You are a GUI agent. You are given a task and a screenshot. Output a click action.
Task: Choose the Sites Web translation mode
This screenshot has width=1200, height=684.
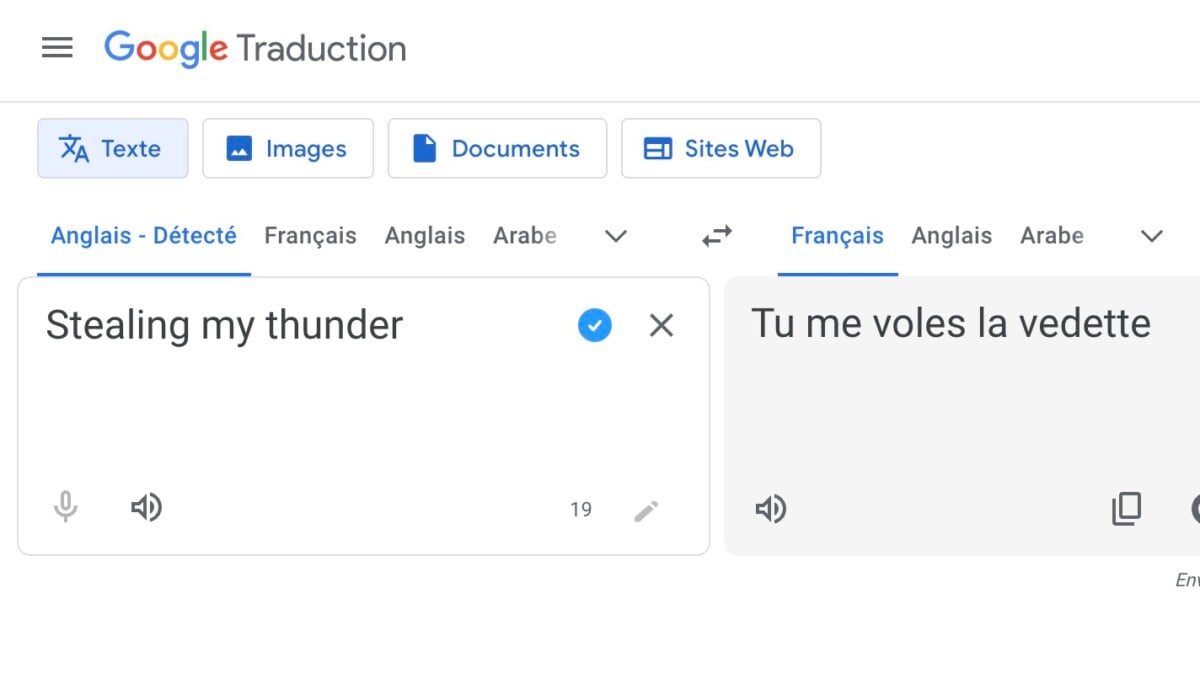click(721, 149)
